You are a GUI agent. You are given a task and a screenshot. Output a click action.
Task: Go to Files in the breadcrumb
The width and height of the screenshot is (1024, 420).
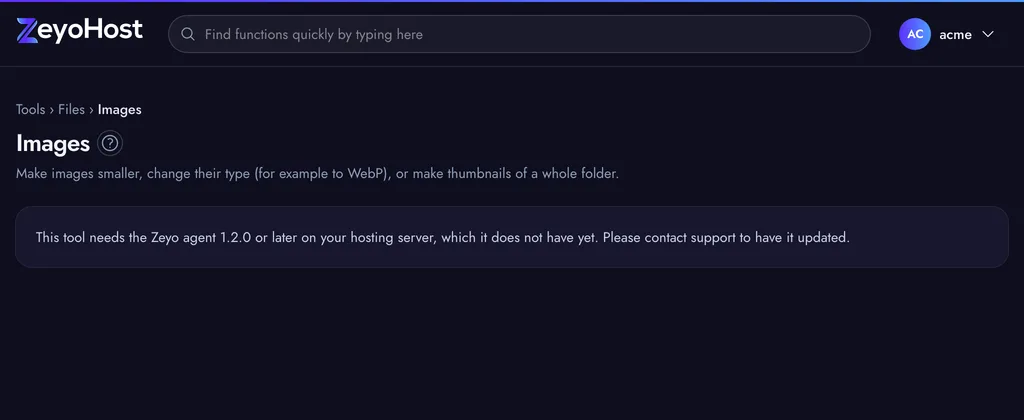coord(71,110)
